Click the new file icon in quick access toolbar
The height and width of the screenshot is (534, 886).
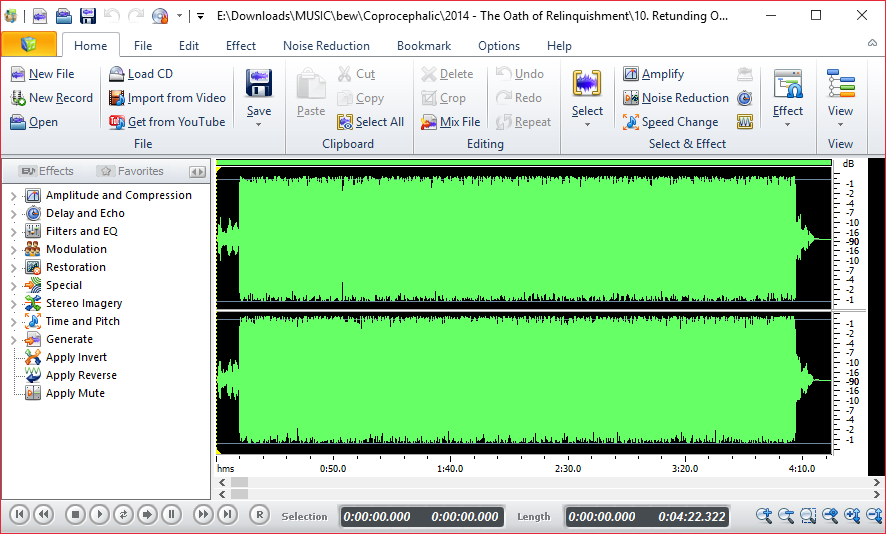click(40, 16)
